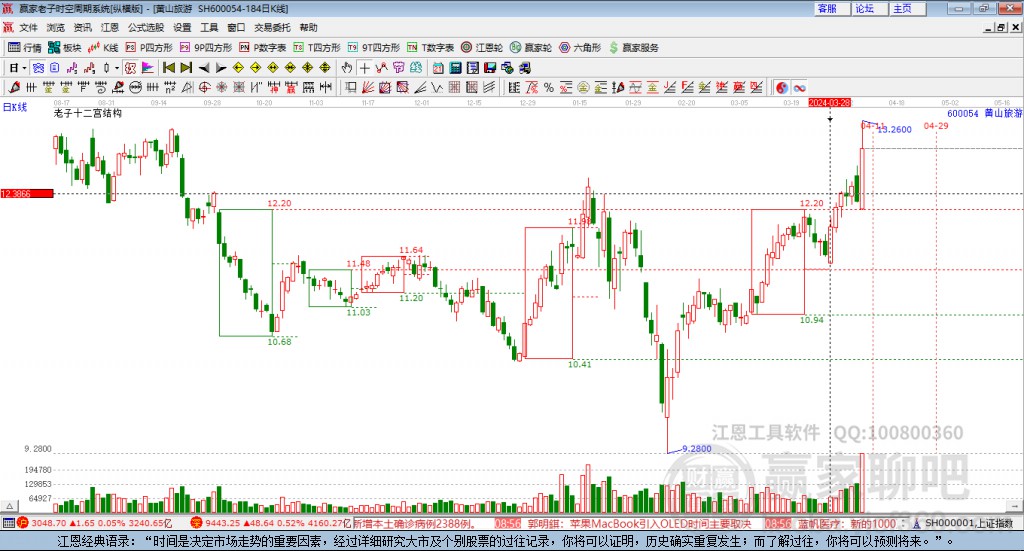Open 赢家服务 with the dollar icon

(633, 48)
